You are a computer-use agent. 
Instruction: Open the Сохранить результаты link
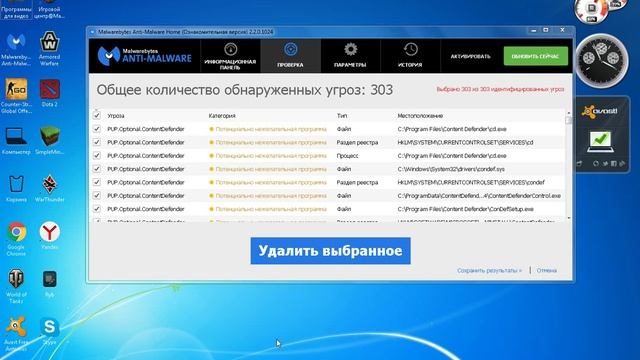489,270
